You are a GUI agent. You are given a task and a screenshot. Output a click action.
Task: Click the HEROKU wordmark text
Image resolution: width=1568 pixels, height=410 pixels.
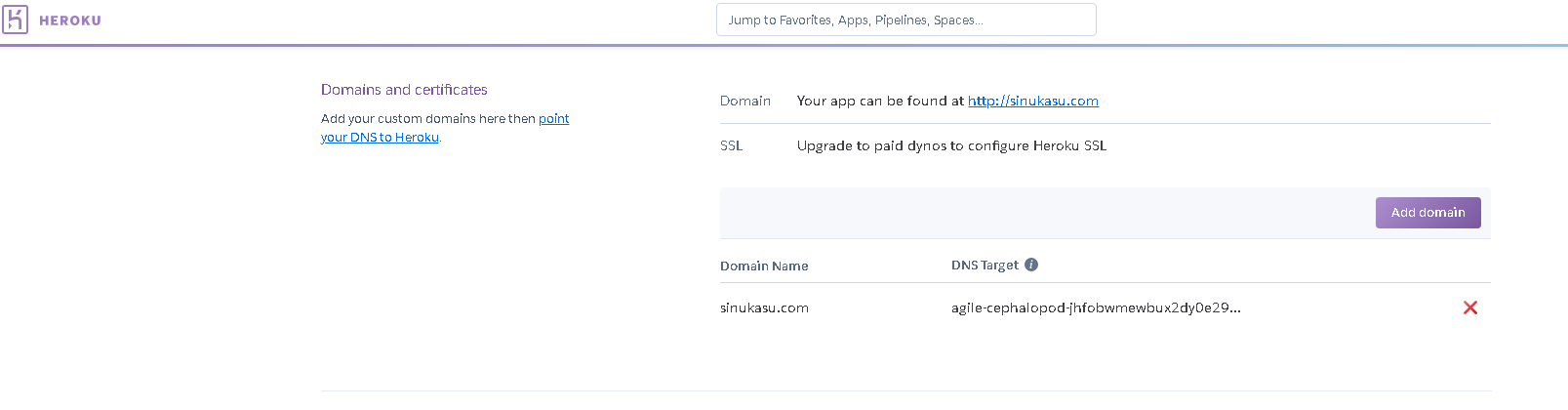(x=70, y=20)
